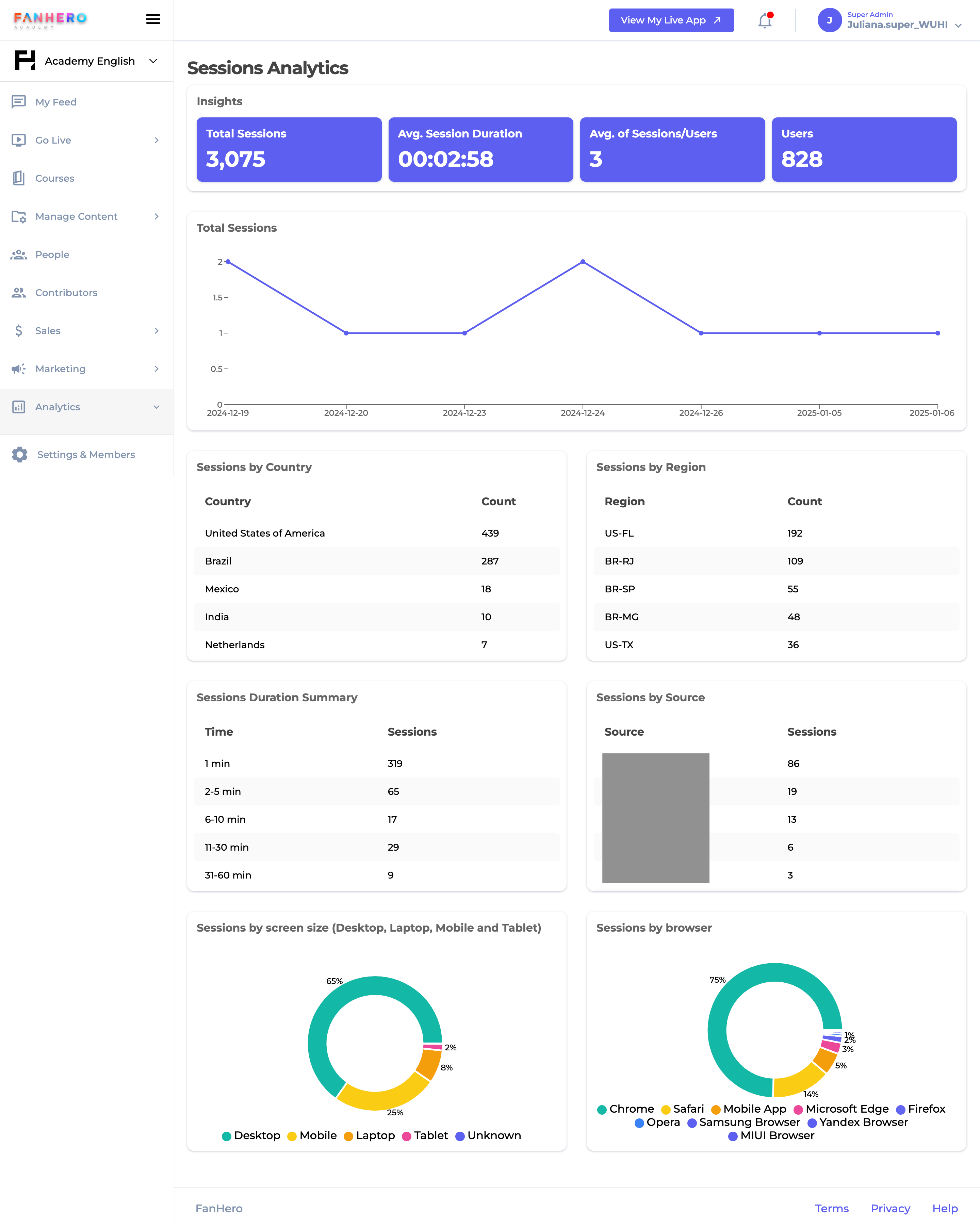Toggle Mobile App legend in browser chart
Screen dimensions: 980x1229
[749, 1109]
